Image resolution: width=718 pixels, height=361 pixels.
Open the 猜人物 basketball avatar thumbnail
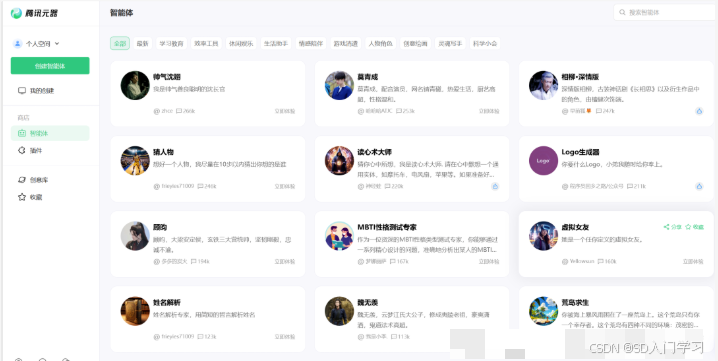pyautogui.click(x=135, y=160)
